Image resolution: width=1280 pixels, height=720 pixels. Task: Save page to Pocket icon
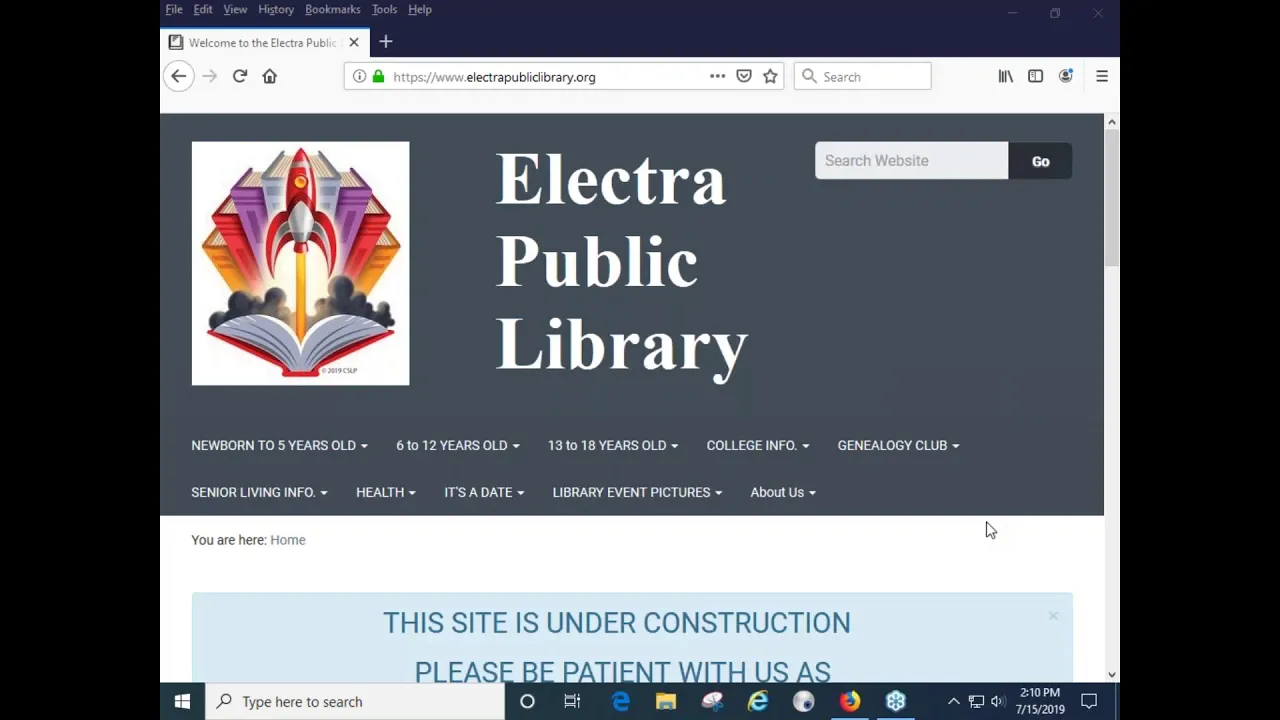(744, 76)
